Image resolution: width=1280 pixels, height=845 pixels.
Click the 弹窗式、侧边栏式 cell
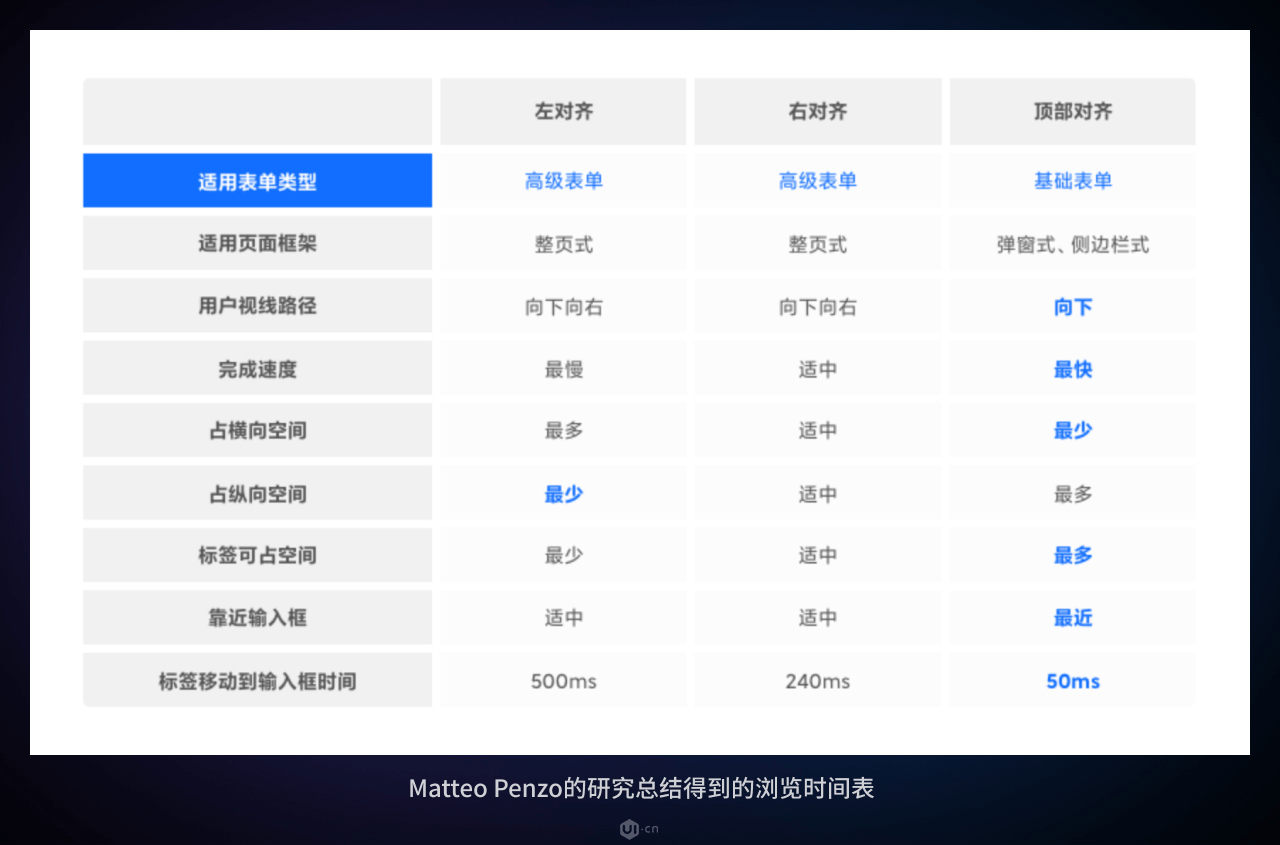click(x=1073, y=244)
